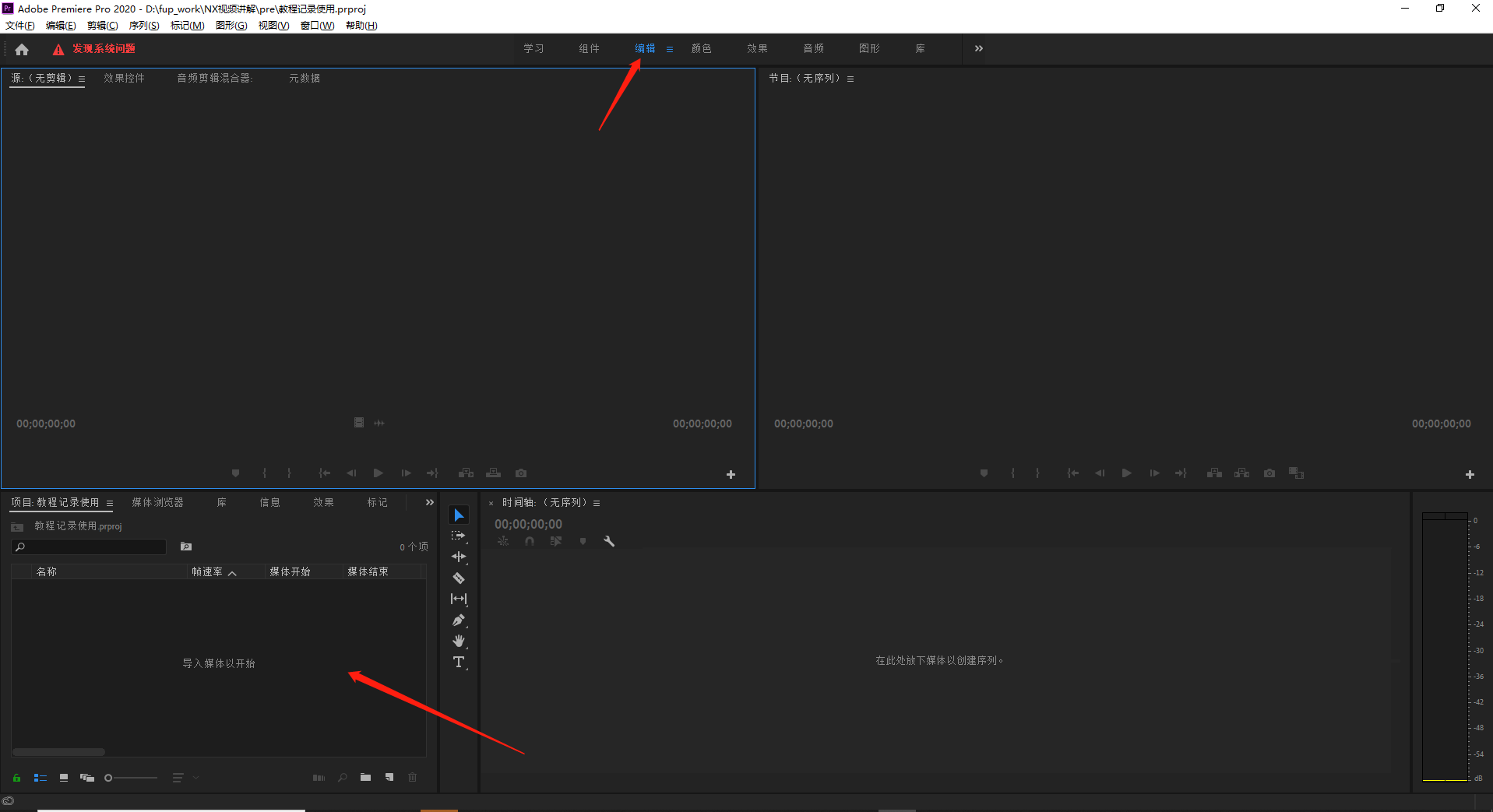
Task: Select the Razor tool
Action: [x=459, y=578]
